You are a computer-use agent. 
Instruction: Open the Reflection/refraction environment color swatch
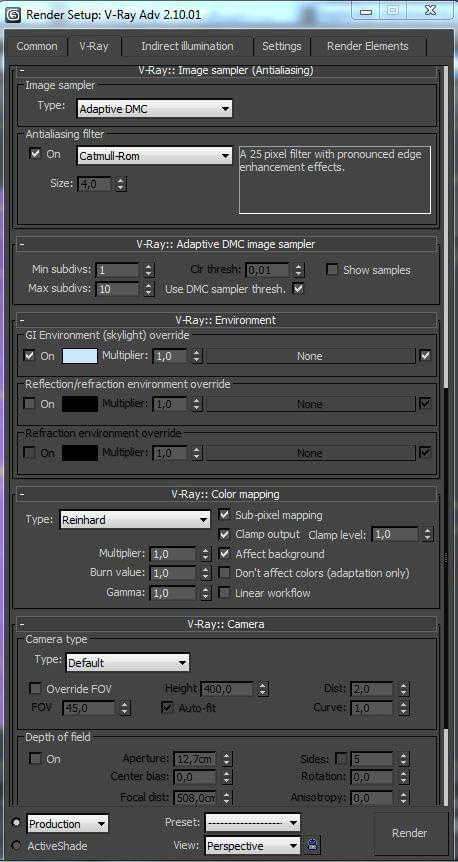pyautogui.click(x=80, y=404)
